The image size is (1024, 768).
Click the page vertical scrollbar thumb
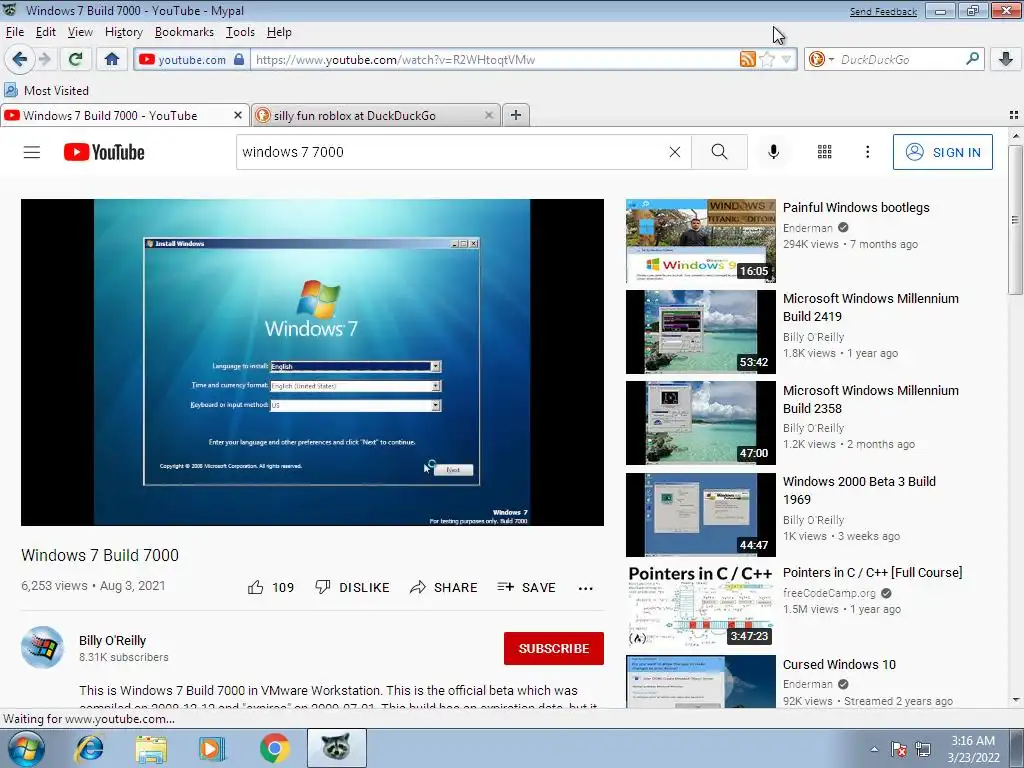tap(1015, 219)
